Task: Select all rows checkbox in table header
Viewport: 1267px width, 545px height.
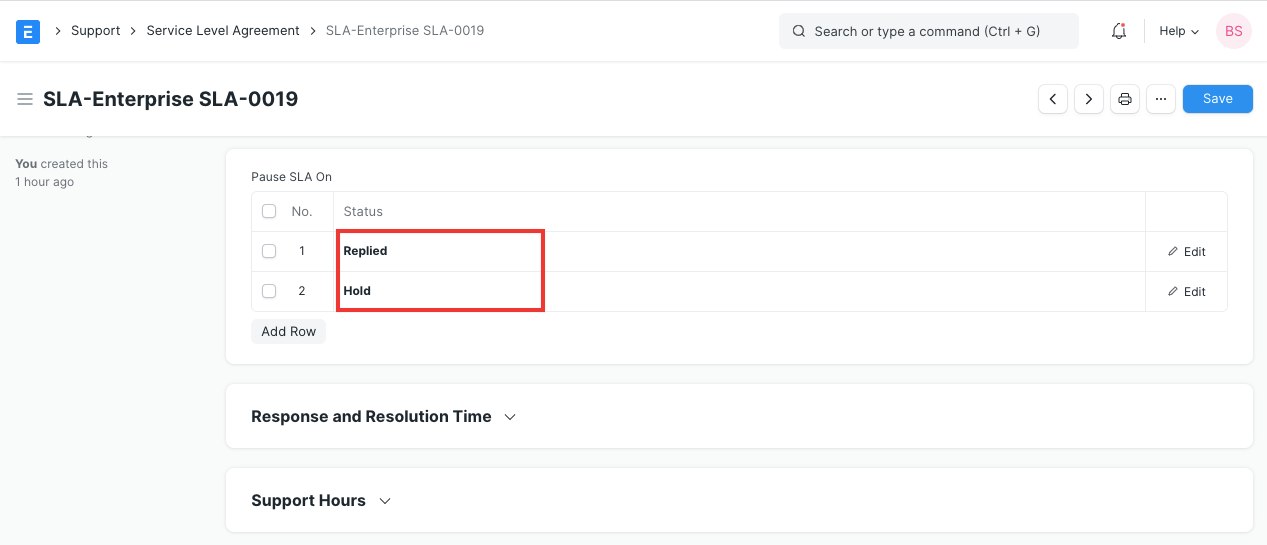Action: [269, 211]
